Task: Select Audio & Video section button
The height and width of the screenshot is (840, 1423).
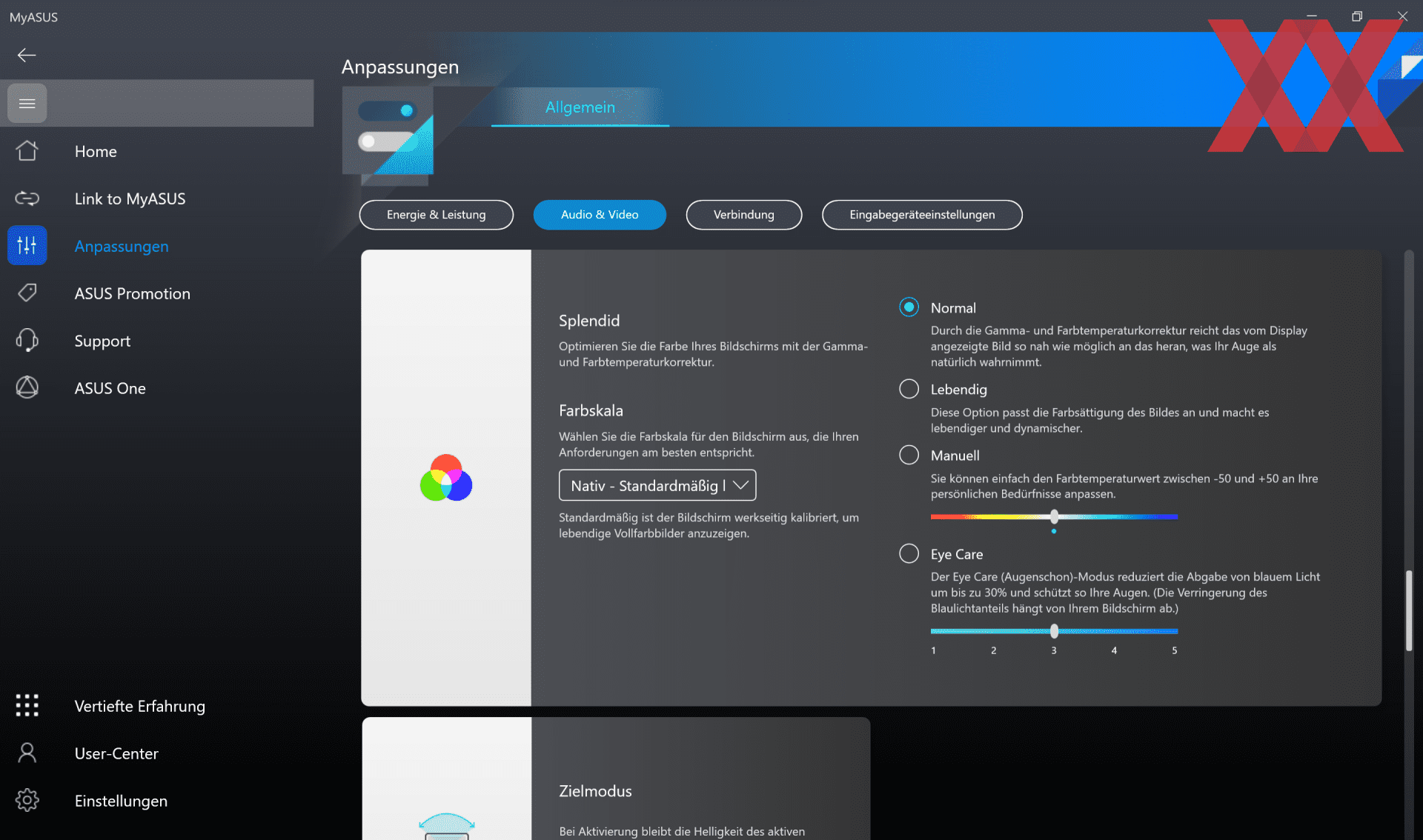Action: [600, 215]
